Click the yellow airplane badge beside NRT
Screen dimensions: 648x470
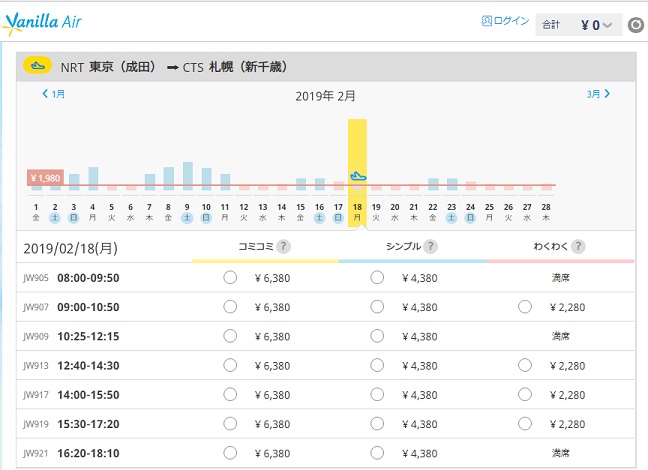[x=38, y=66]
